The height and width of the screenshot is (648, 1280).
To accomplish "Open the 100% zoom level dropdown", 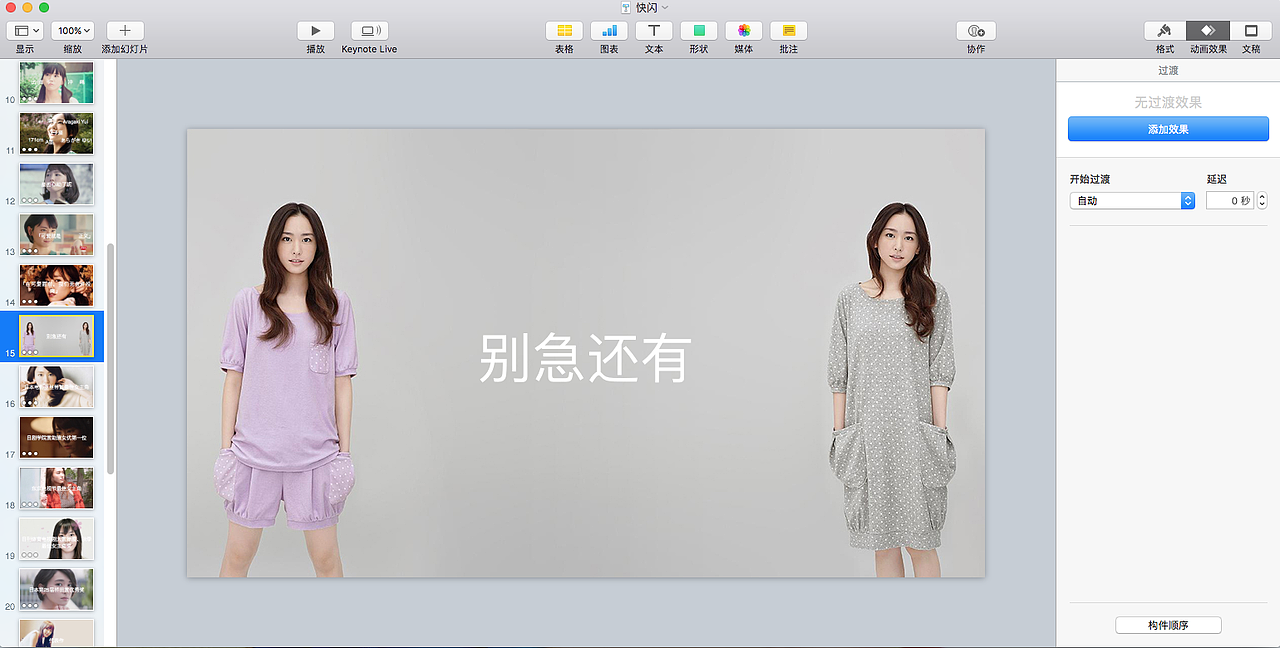I will [72, 30].
